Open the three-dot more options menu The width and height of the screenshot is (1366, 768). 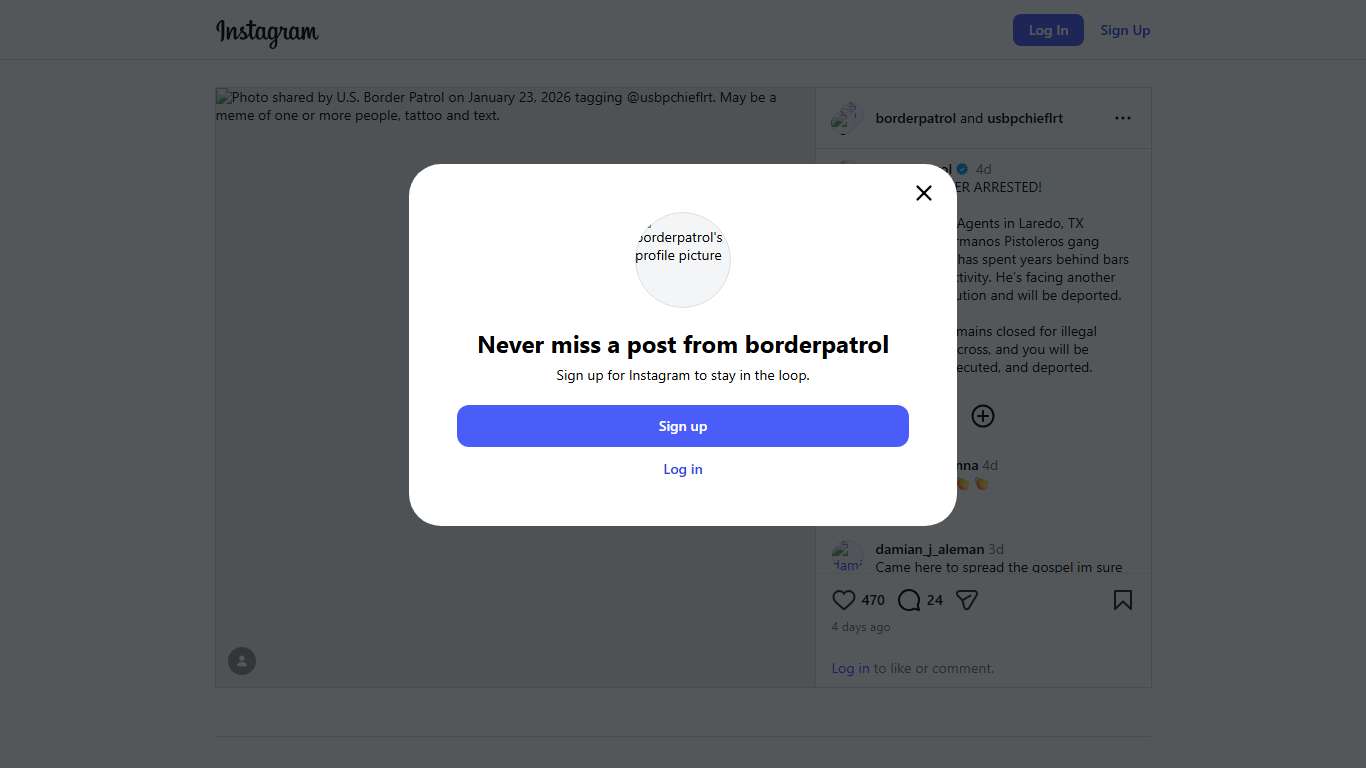coord(1123,118)
